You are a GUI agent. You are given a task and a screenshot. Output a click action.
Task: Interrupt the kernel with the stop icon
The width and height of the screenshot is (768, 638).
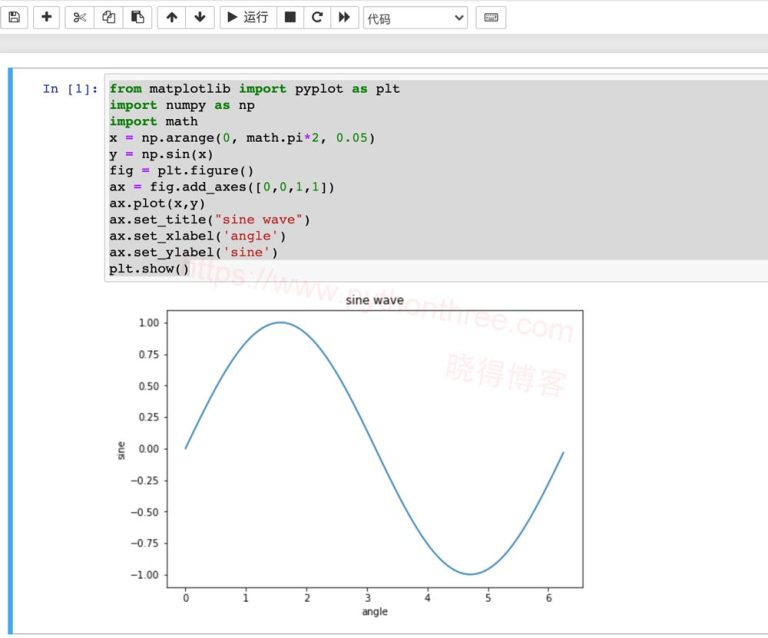click(x=290, y=17)
